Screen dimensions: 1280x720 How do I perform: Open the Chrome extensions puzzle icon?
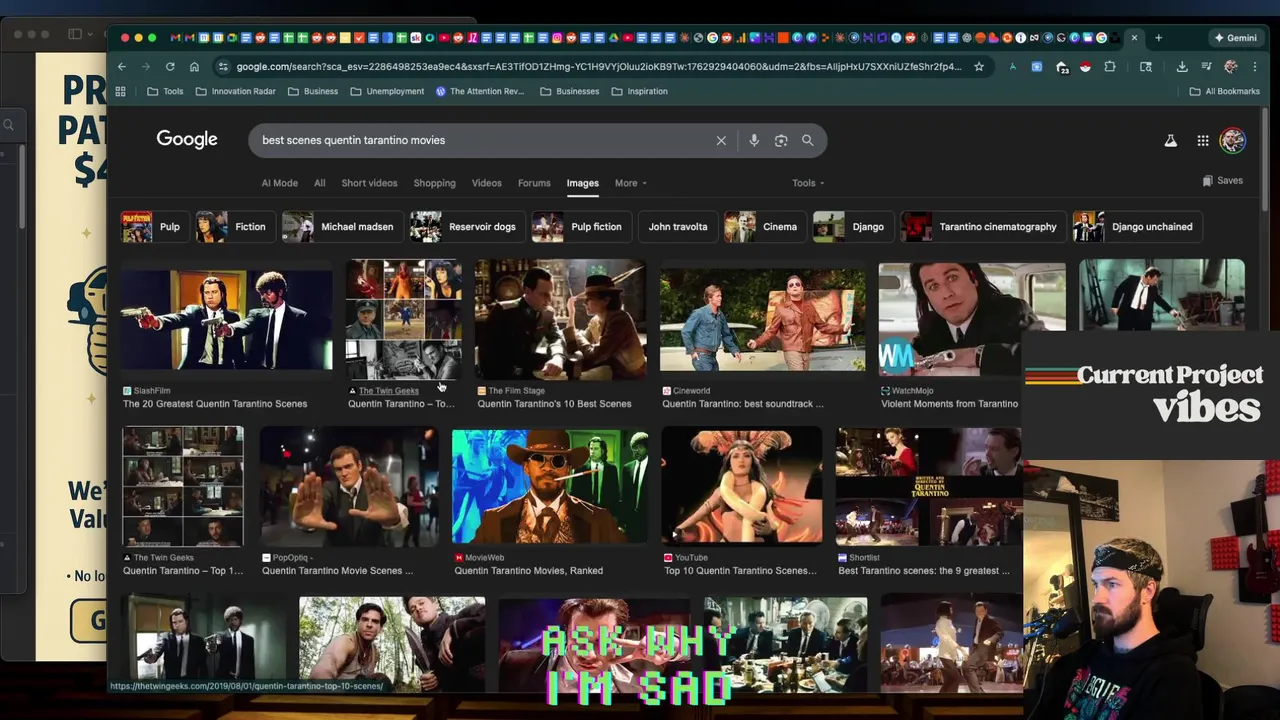[x=1110, y=67]
